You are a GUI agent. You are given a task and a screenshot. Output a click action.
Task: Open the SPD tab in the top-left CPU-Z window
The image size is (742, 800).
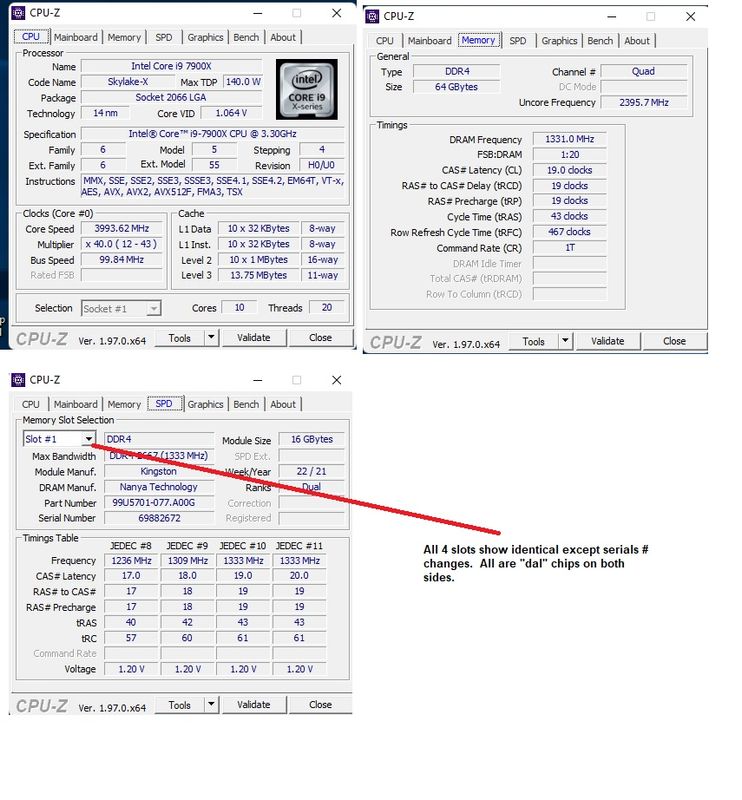164,37
